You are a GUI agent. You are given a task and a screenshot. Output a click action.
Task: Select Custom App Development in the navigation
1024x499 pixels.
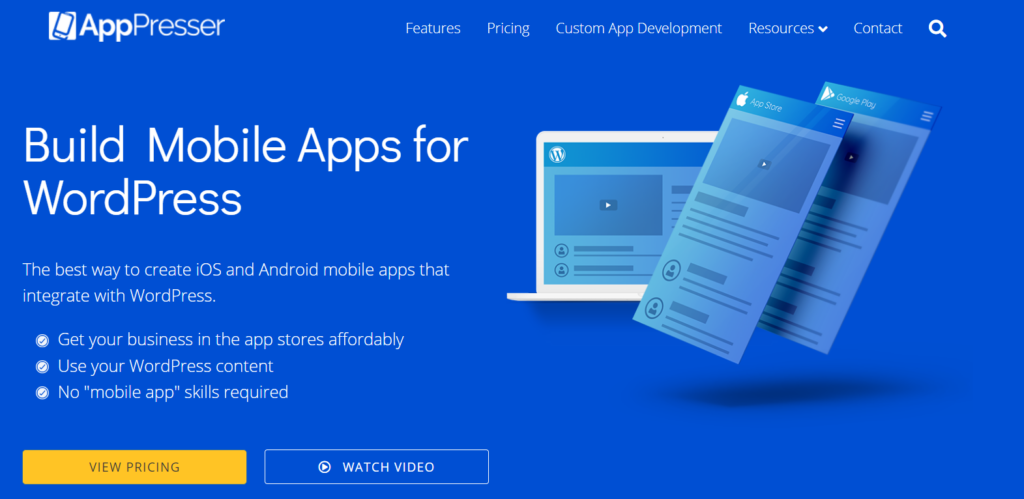[x=638, y=29]
